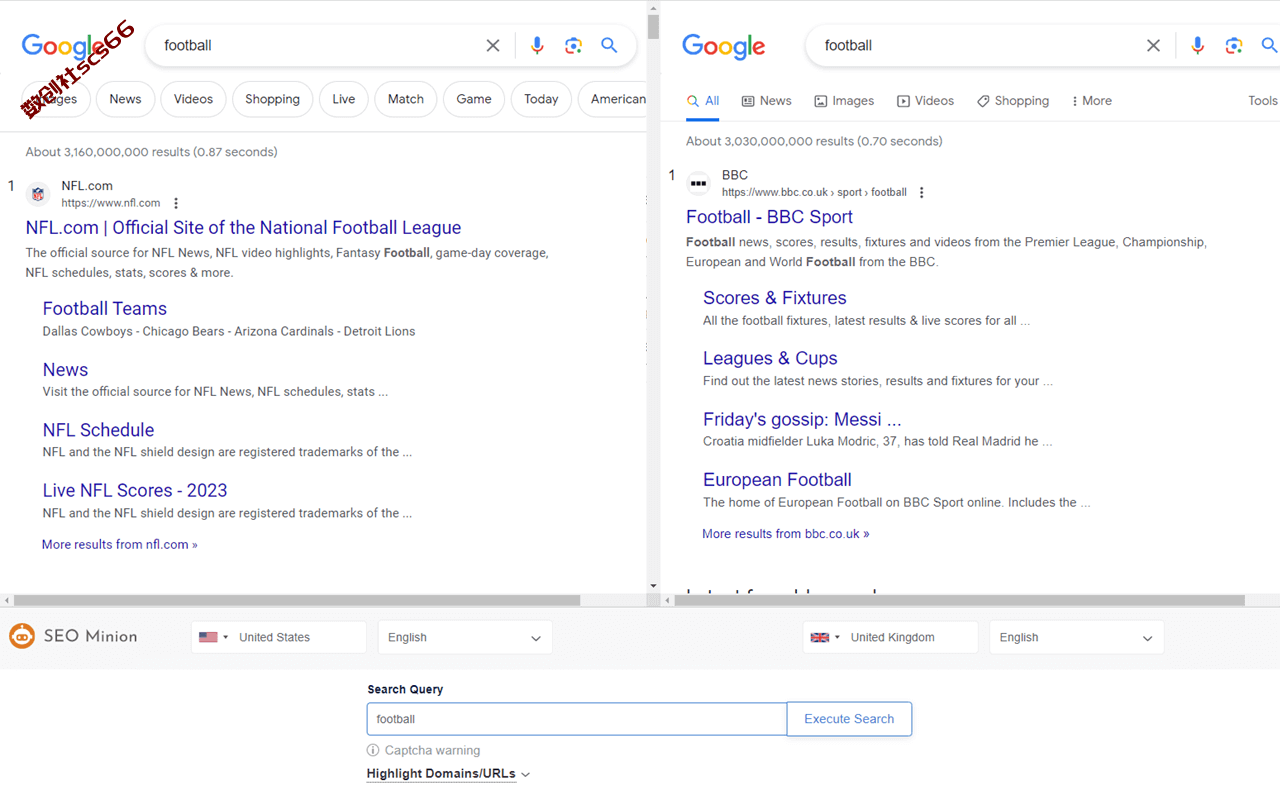Open United States flag country selector
The height and width of the screenshot is (800, 1280).
[214, 637]
